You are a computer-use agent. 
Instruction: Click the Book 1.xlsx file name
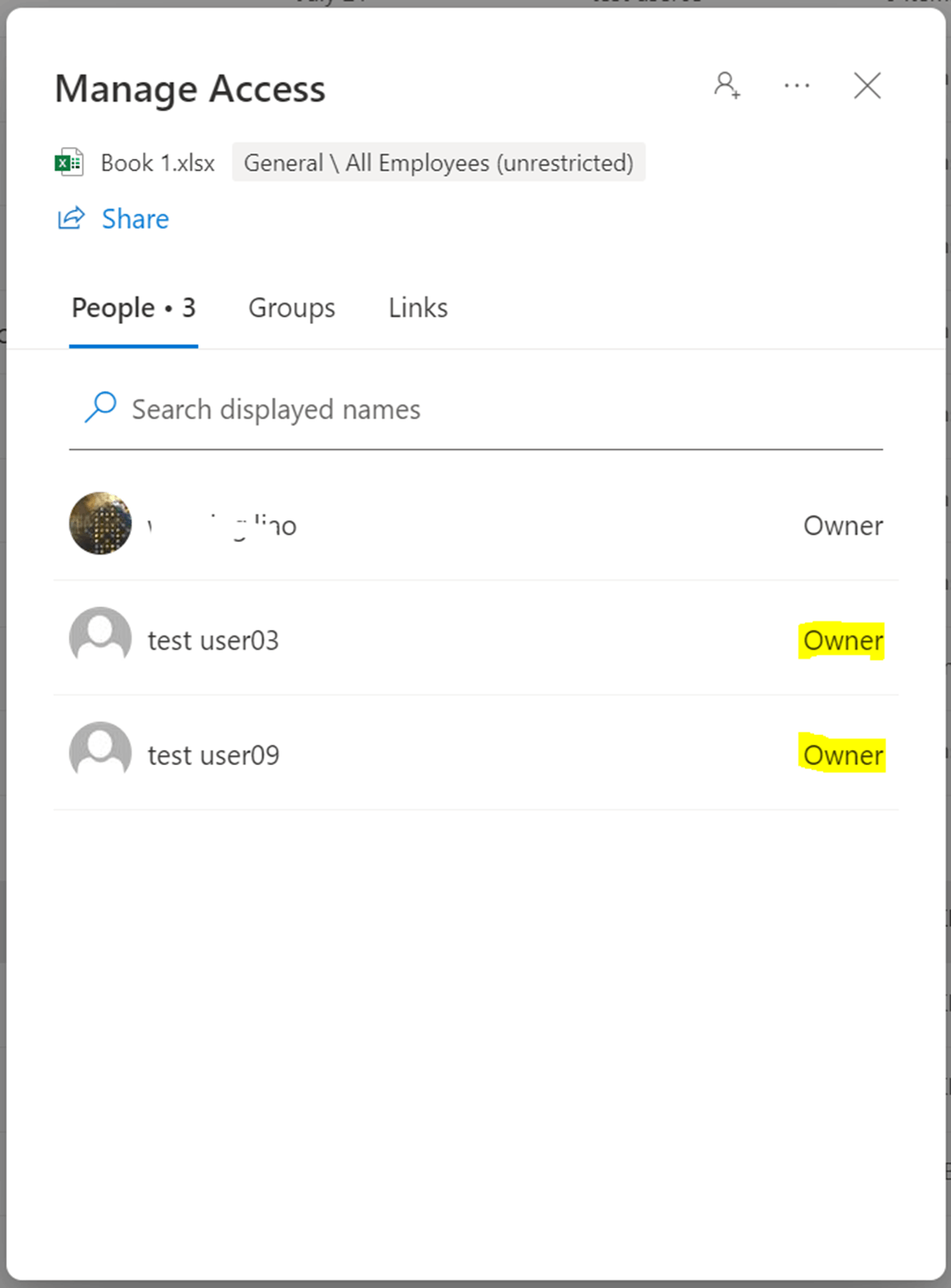(156, 162)
